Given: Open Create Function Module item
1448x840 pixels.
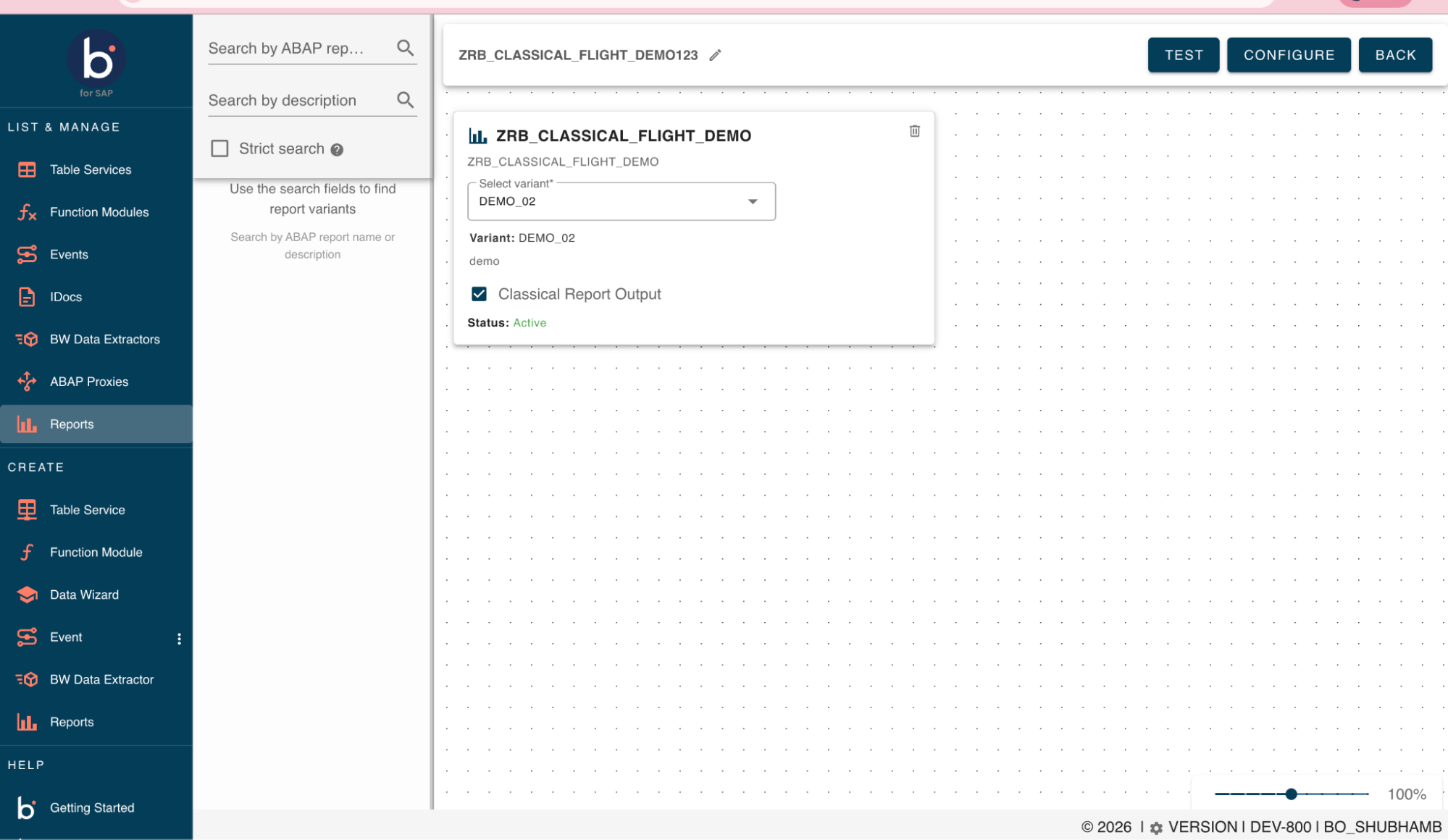Looking at the screenshot, I should click(x=96, y=553).
